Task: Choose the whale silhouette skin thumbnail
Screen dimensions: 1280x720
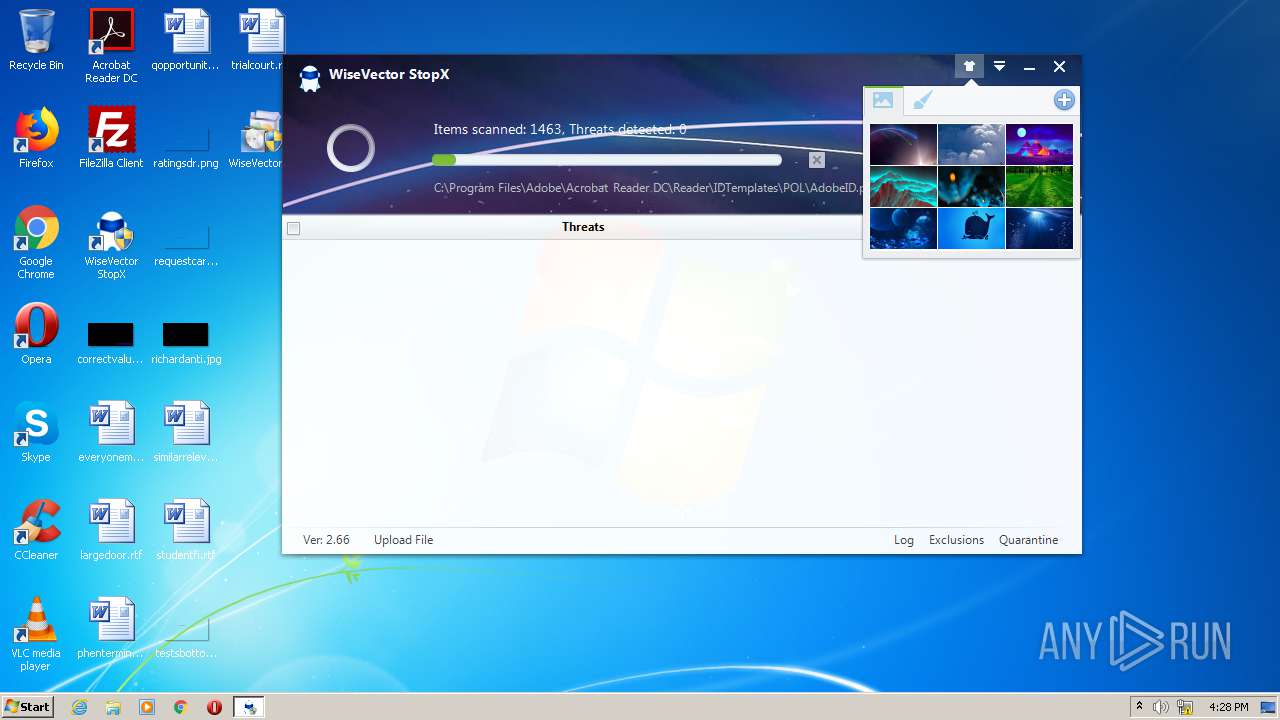Action: 971,229
